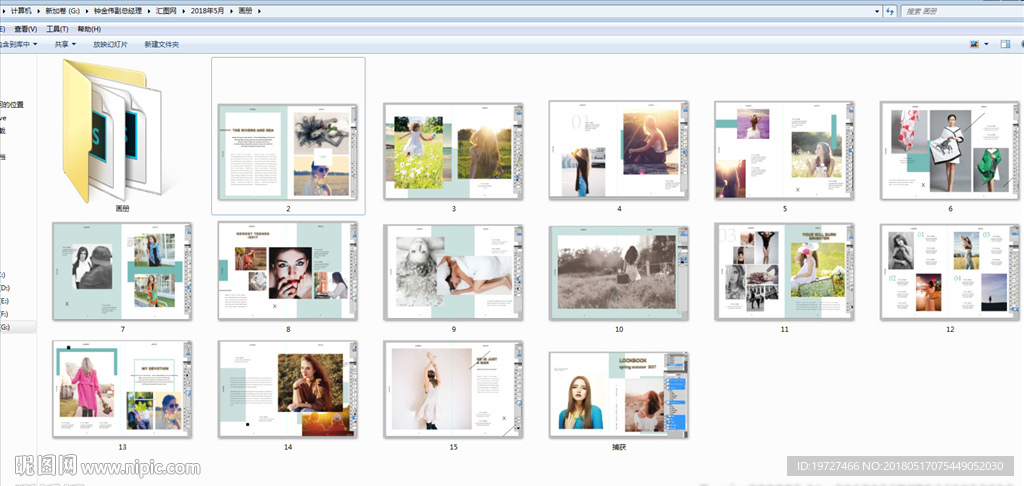Screen dimensions: 1024x486
Task: Open the 画册 folder icon
Action: point(112,130)
